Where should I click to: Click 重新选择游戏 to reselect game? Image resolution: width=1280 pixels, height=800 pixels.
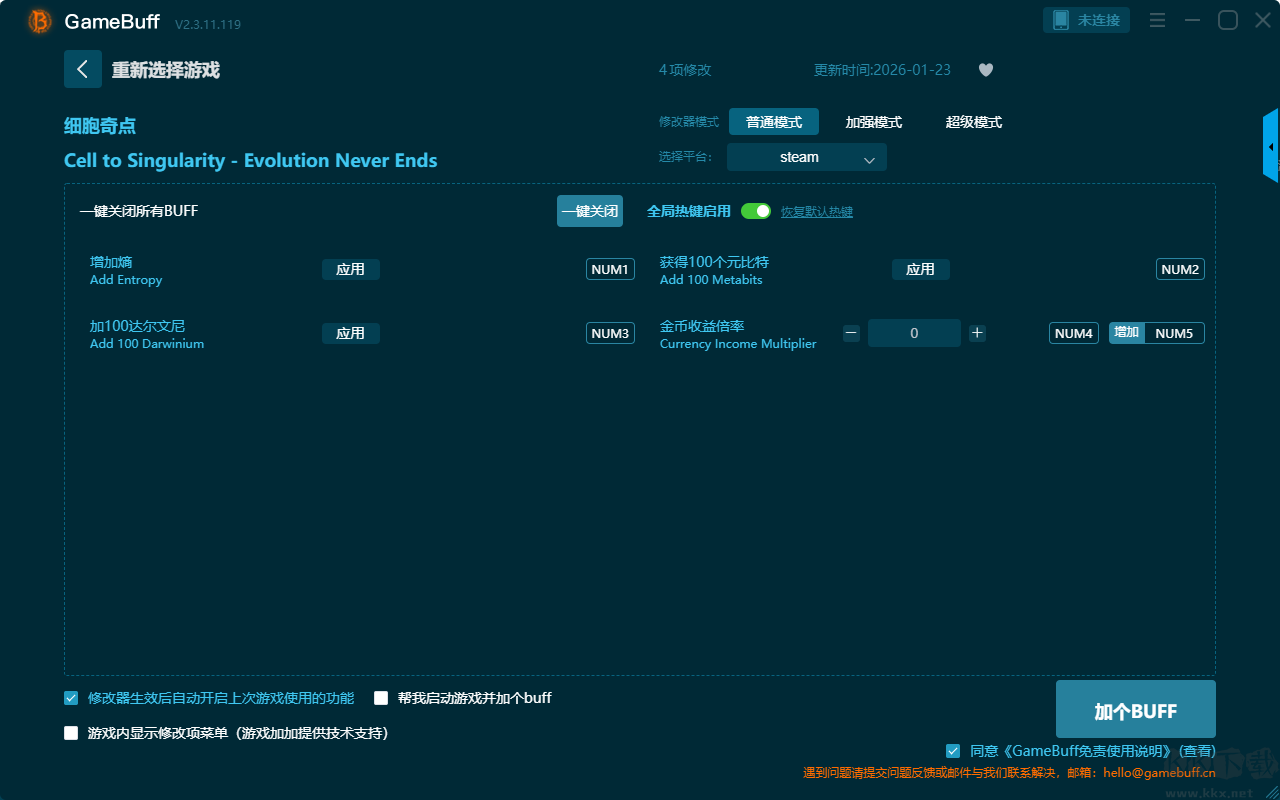(166, 70)
